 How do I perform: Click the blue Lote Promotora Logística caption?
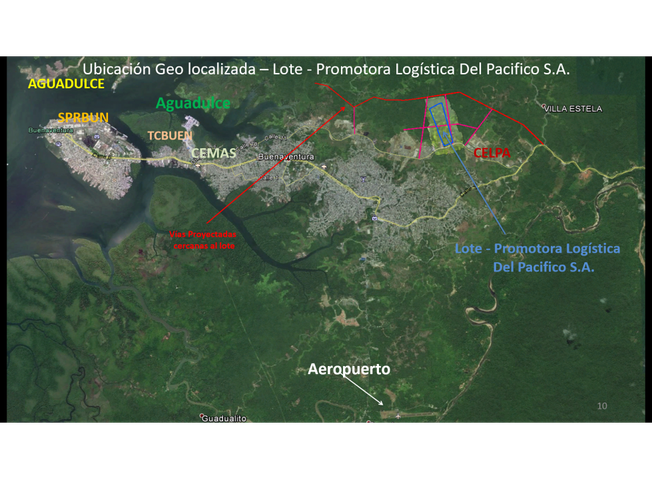coord(538,257)
